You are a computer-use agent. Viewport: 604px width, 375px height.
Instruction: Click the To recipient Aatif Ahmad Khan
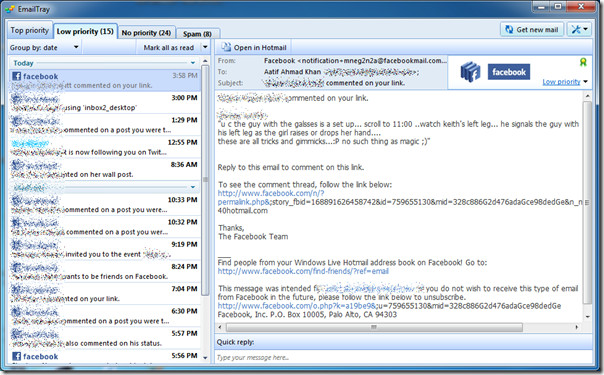(x=292, y=72)
